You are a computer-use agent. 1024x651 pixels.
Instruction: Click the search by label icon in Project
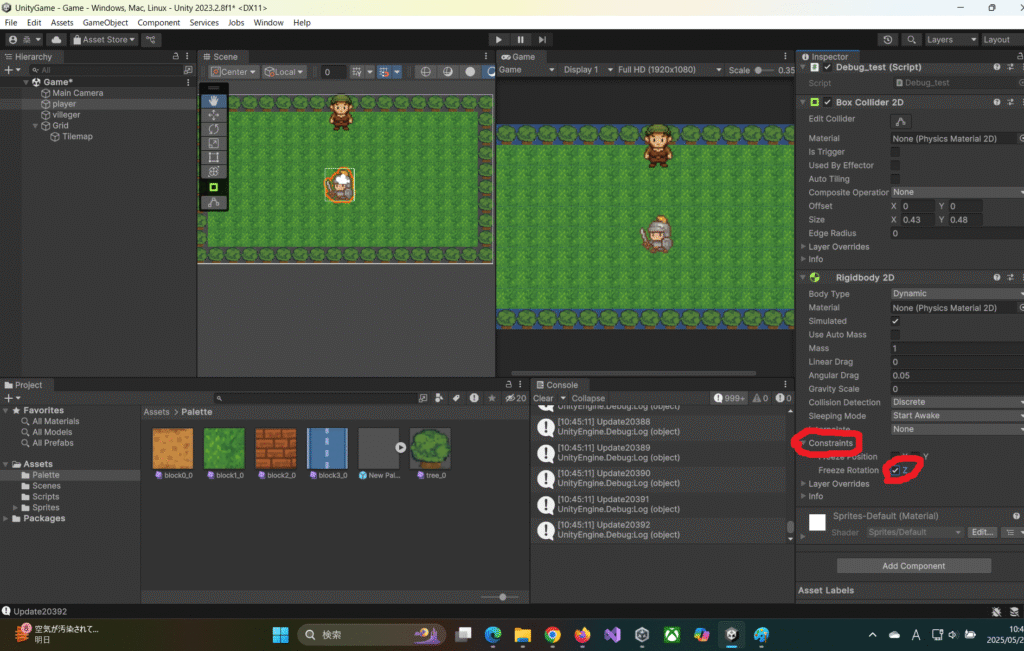(x=456, y=398)
